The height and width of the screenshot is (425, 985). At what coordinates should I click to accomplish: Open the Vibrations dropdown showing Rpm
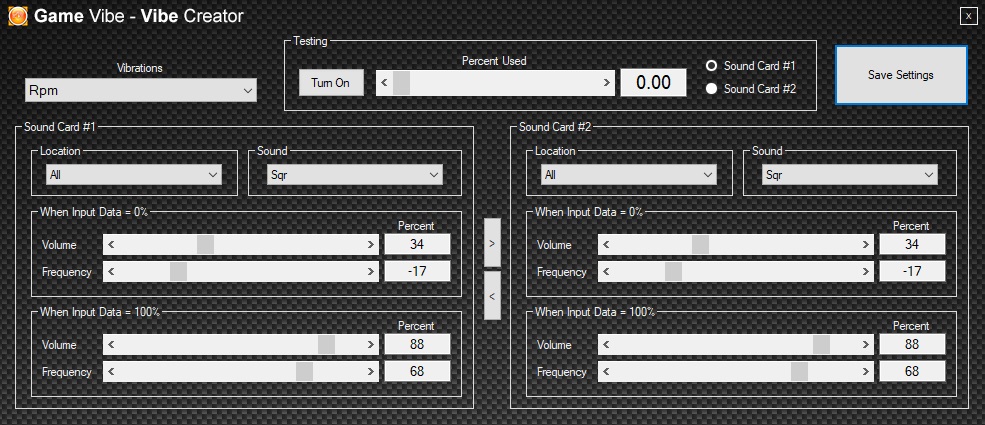[x=141, y=90]
